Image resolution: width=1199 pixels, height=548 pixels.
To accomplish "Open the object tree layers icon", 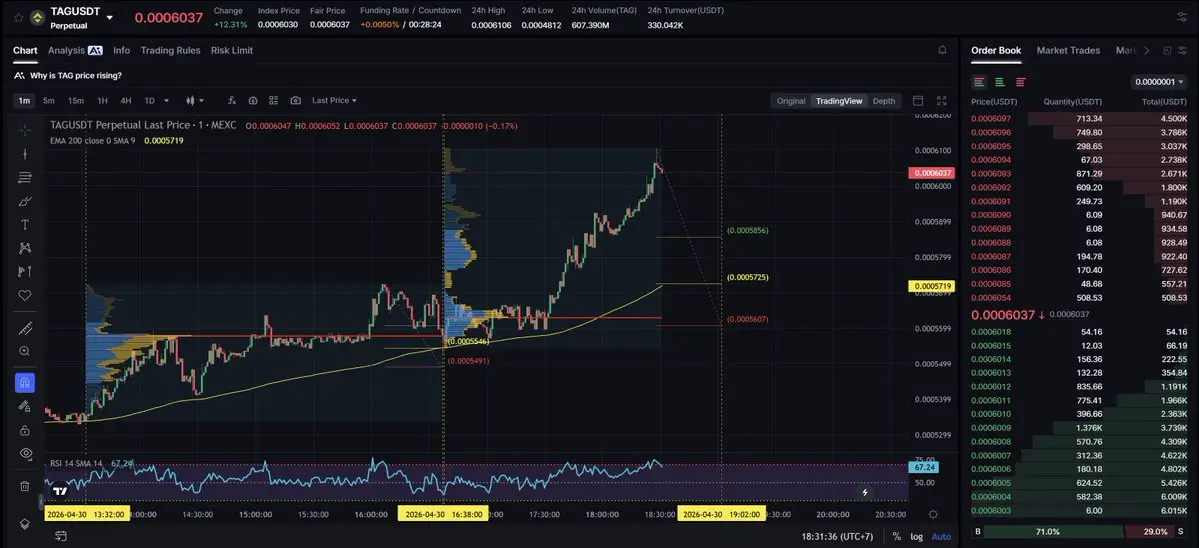I will 24,524.
